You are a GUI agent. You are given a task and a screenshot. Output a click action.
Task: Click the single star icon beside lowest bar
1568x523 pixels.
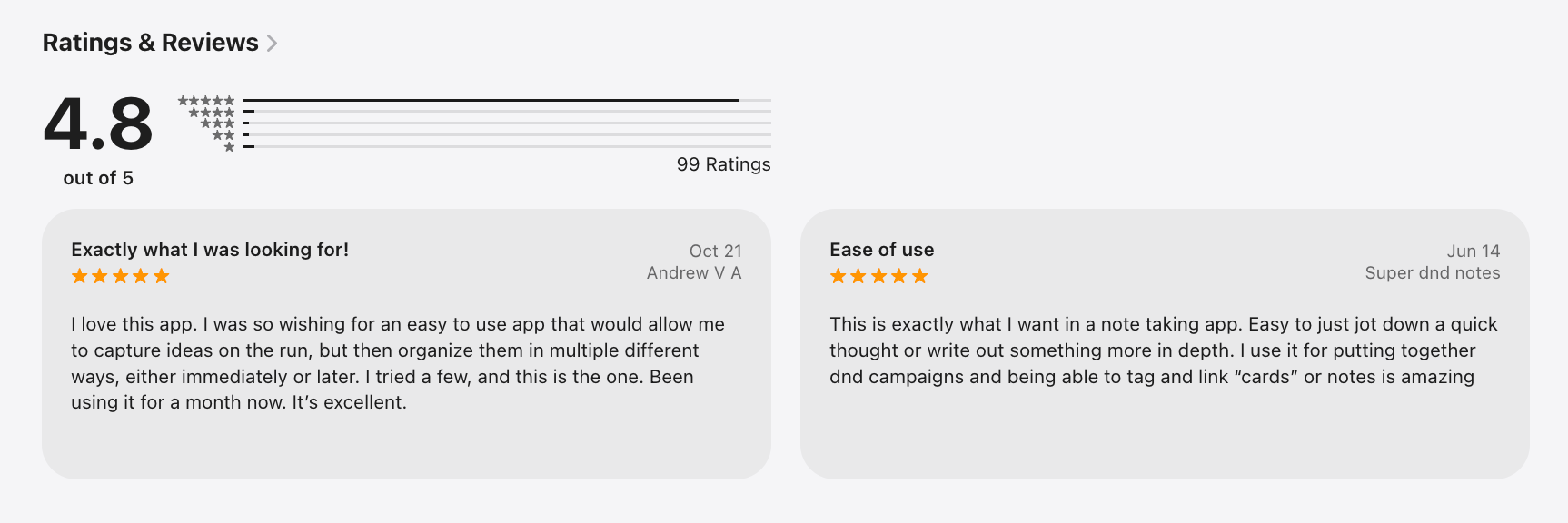[231, 146]
